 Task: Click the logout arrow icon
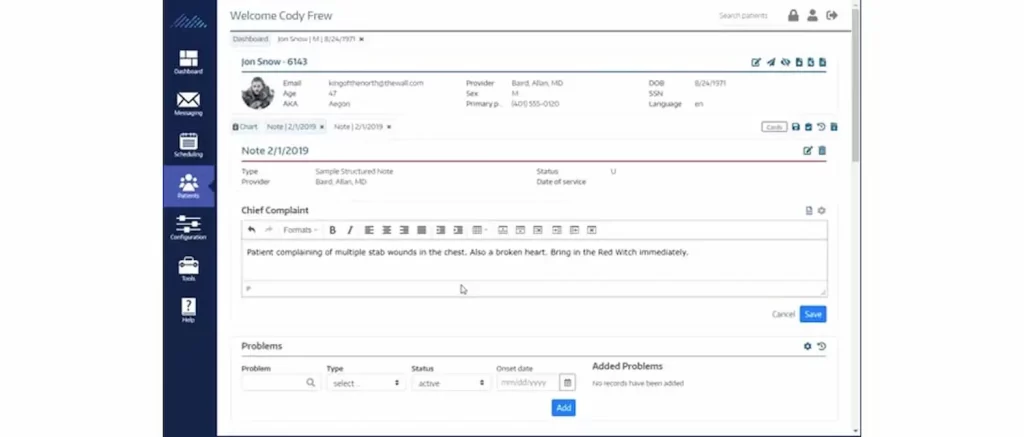[x=831, y=16]
